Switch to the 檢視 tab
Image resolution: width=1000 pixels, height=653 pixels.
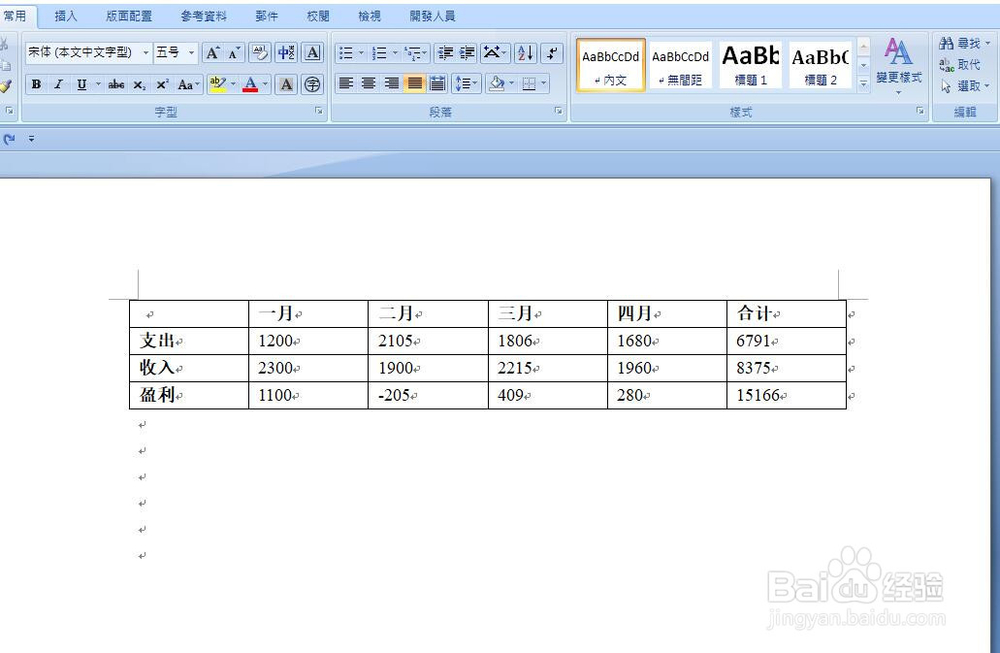pos(369,16)
